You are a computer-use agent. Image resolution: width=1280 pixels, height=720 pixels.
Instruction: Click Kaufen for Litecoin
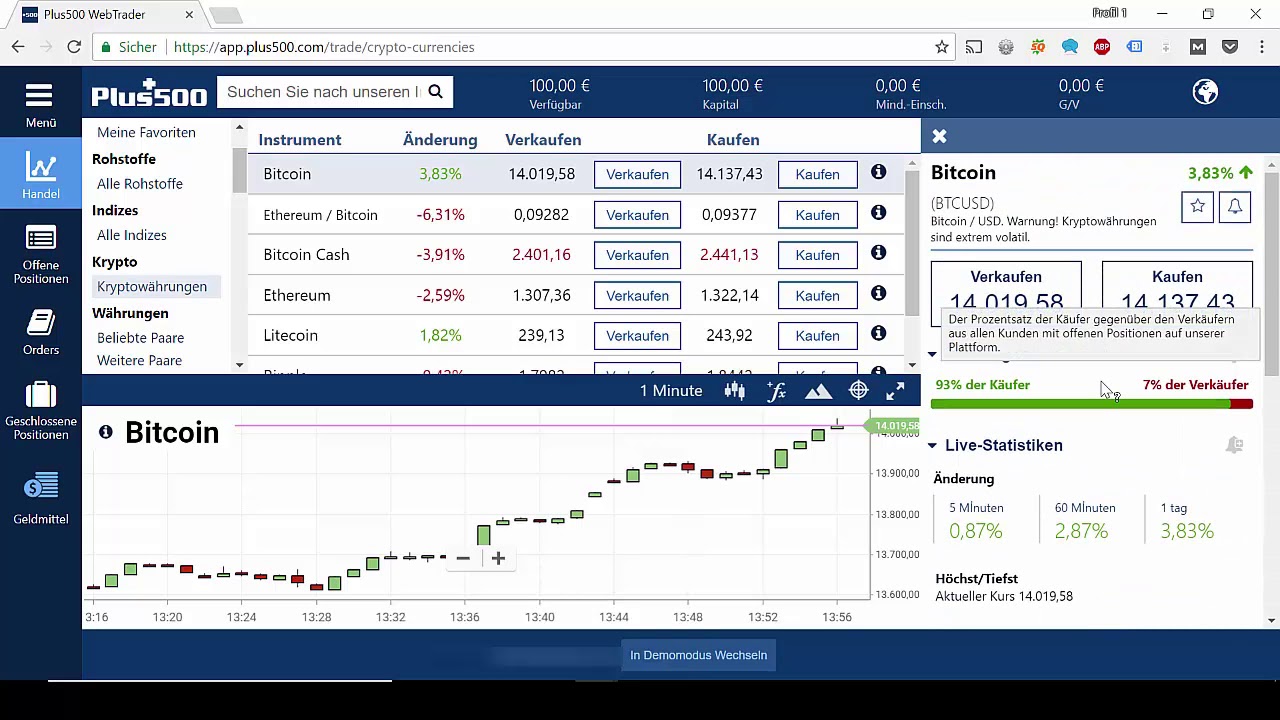[817, 335]
